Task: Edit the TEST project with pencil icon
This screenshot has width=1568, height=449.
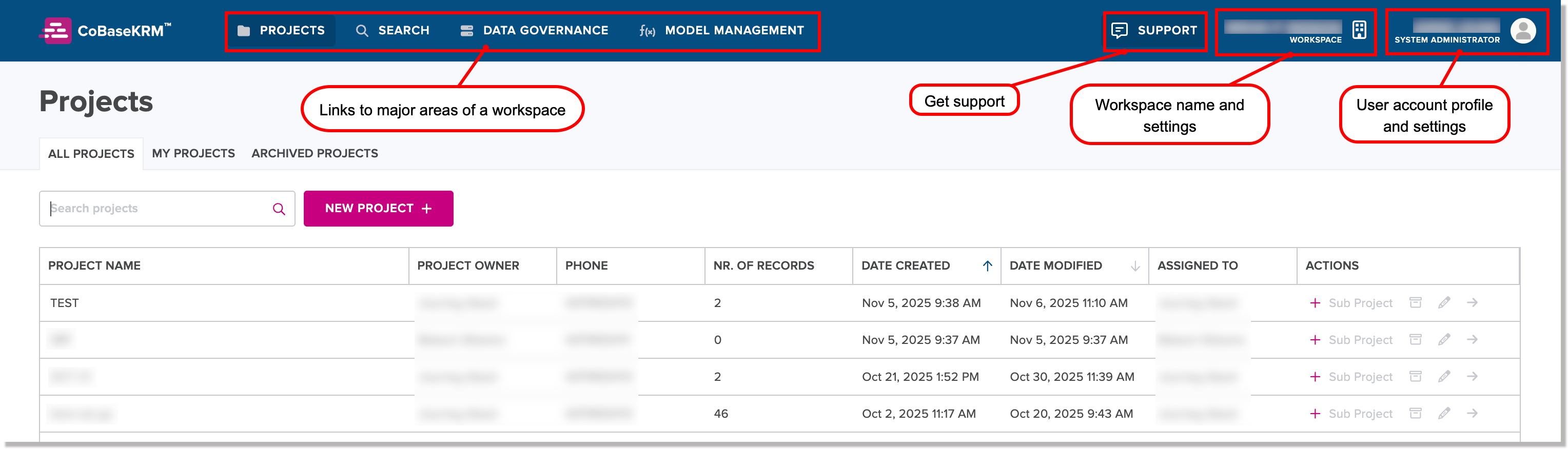Action: click(1444, 302)
